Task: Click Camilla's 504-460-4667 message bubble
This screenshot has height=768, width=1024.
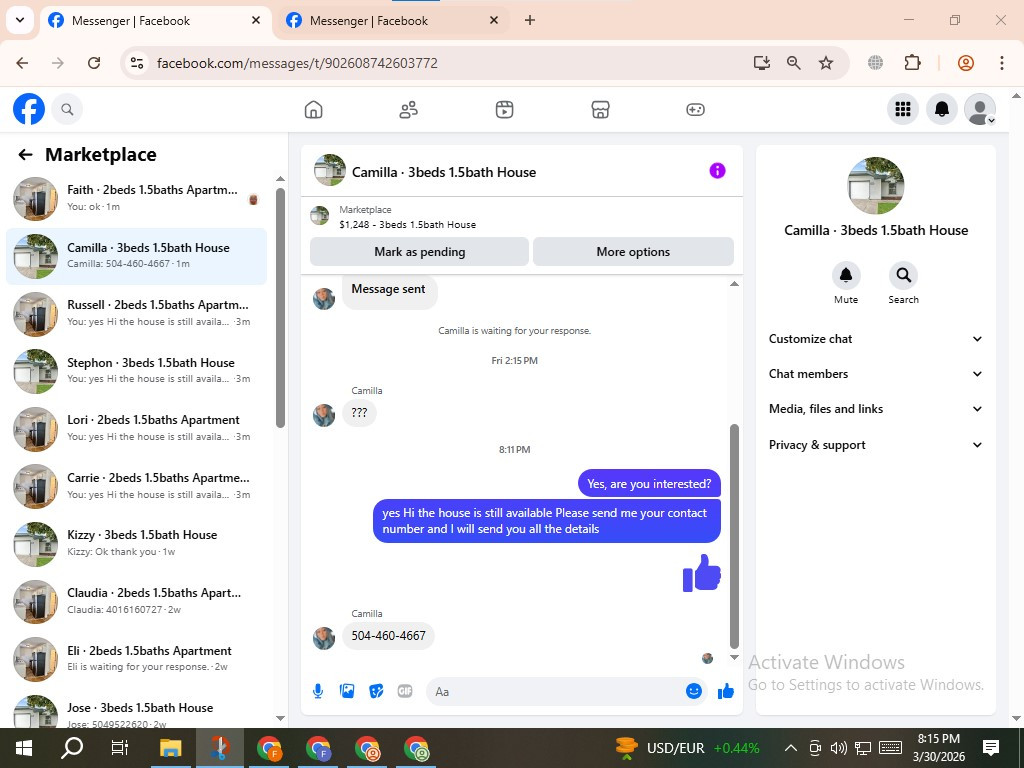Action: click(x=389, y=635)
